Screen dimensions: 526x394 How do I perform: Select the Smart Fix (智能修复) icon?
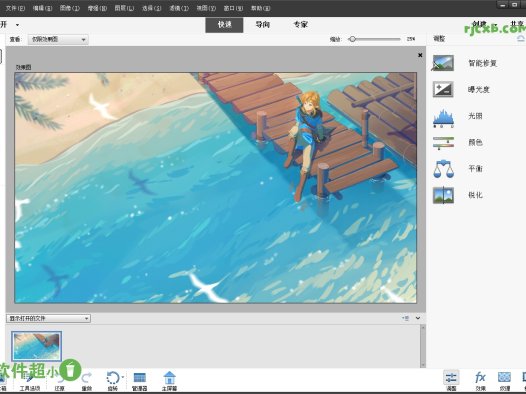[x=443, y=63]
